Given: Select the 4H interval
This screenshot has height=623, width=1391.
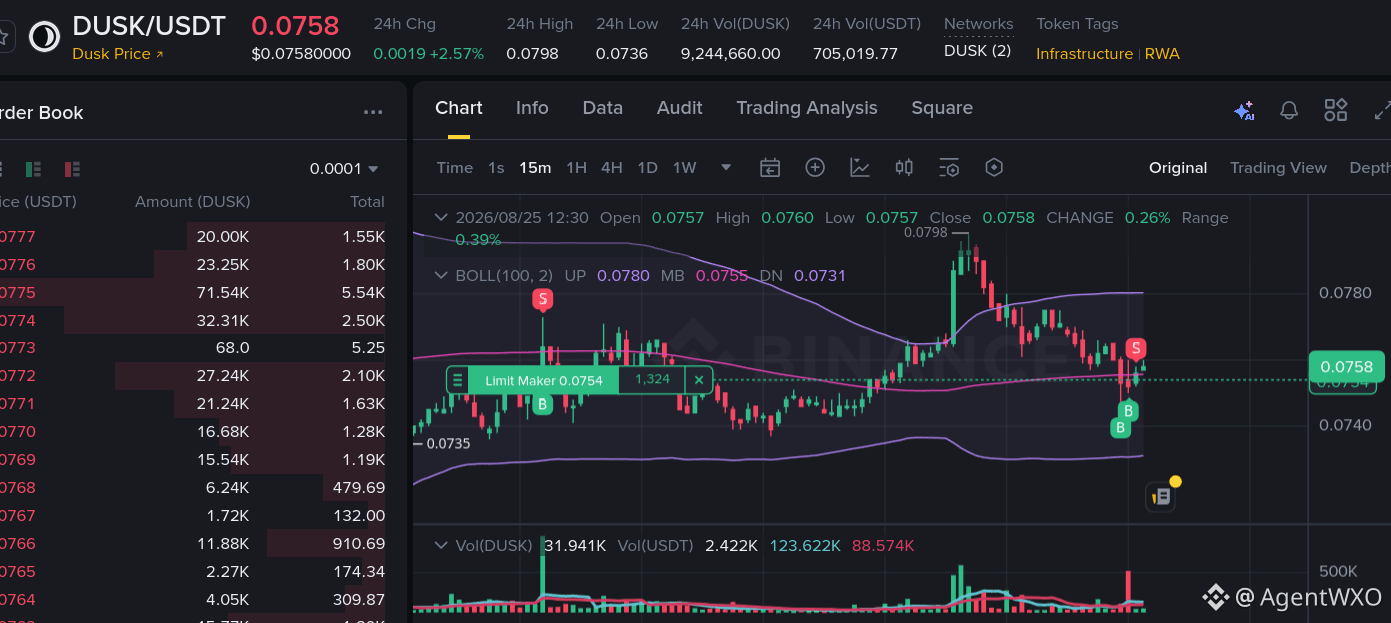Looking at the screenshot, I should pos(612,168).
